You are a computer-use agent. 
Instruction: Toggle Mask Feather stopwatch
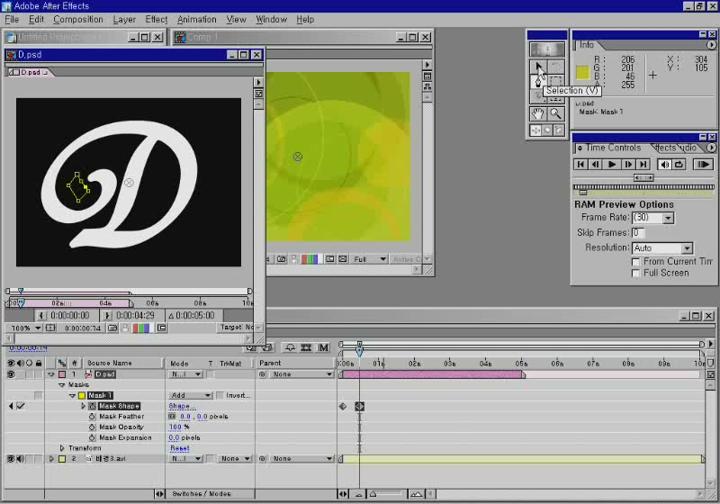point(92,416)
